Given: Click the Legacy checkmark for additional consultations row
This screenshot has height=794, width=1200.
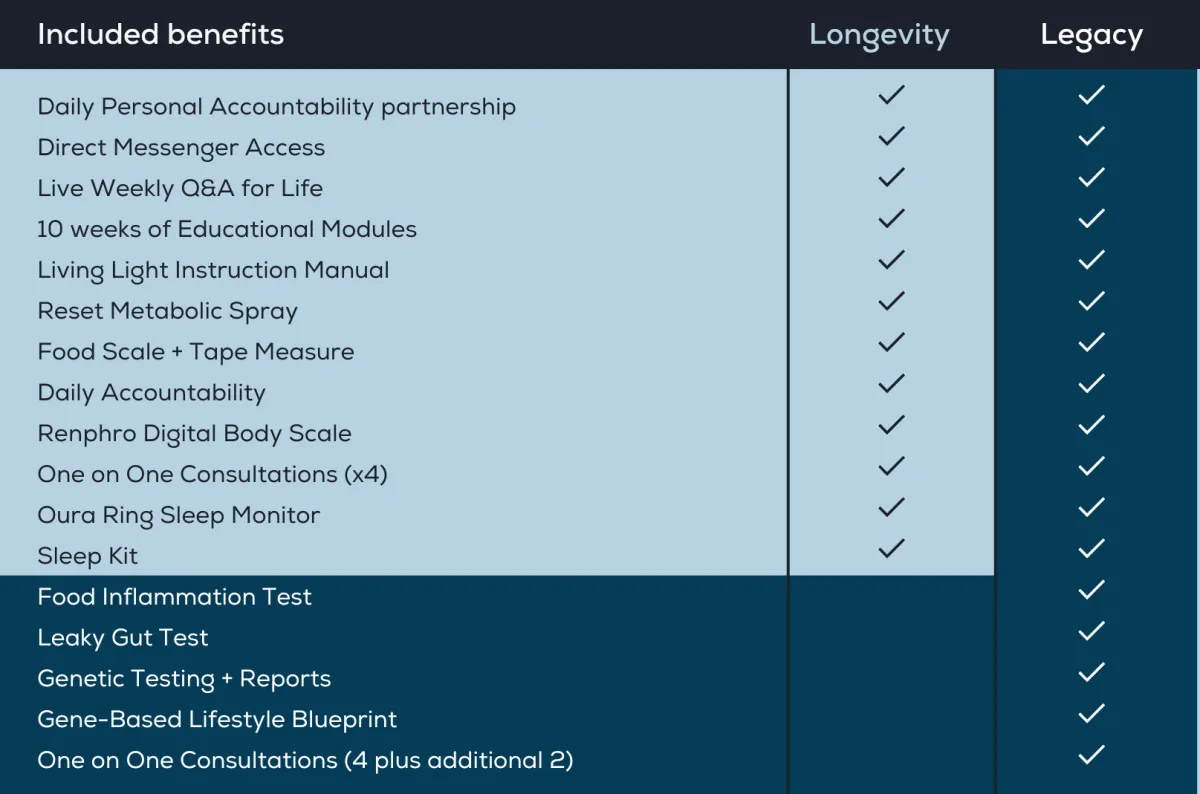Looking at the screenshot, I should coord(1091,754).
